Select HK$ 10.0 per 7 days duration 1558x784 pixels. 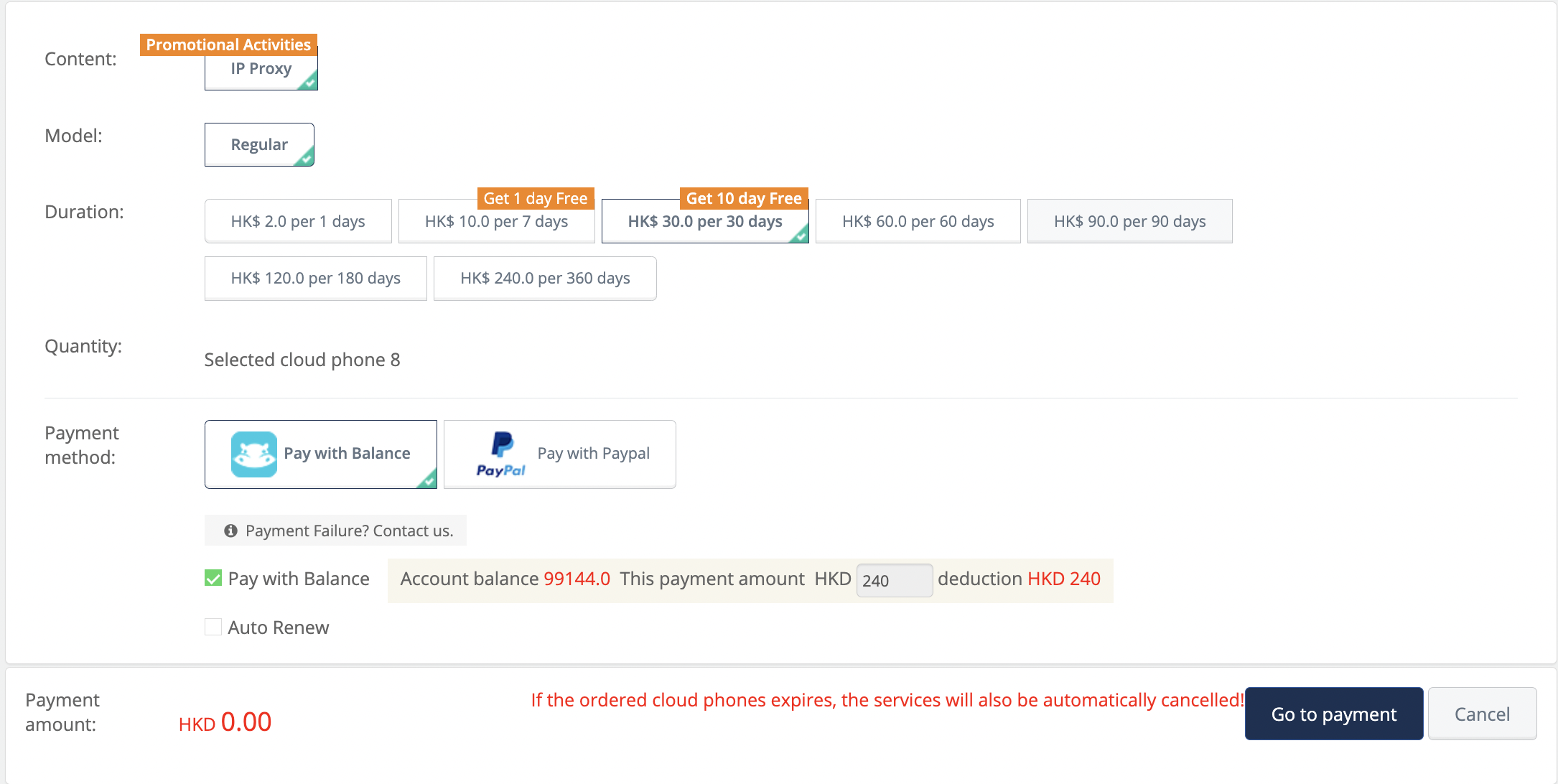point(496,221)
